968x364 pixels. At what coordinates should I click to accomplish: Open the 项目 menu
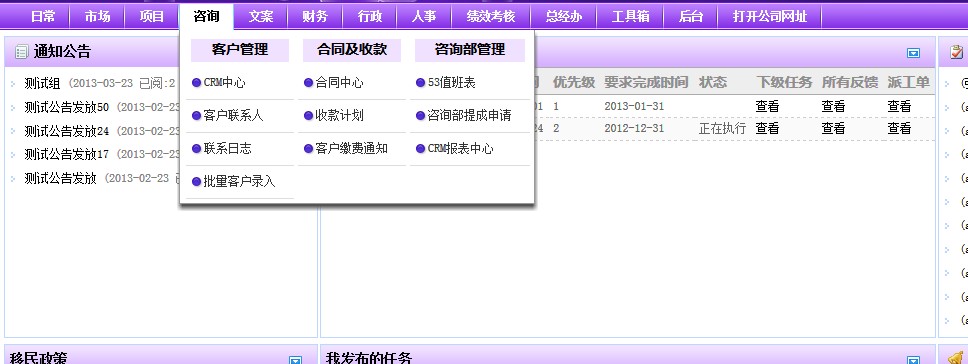152,17
